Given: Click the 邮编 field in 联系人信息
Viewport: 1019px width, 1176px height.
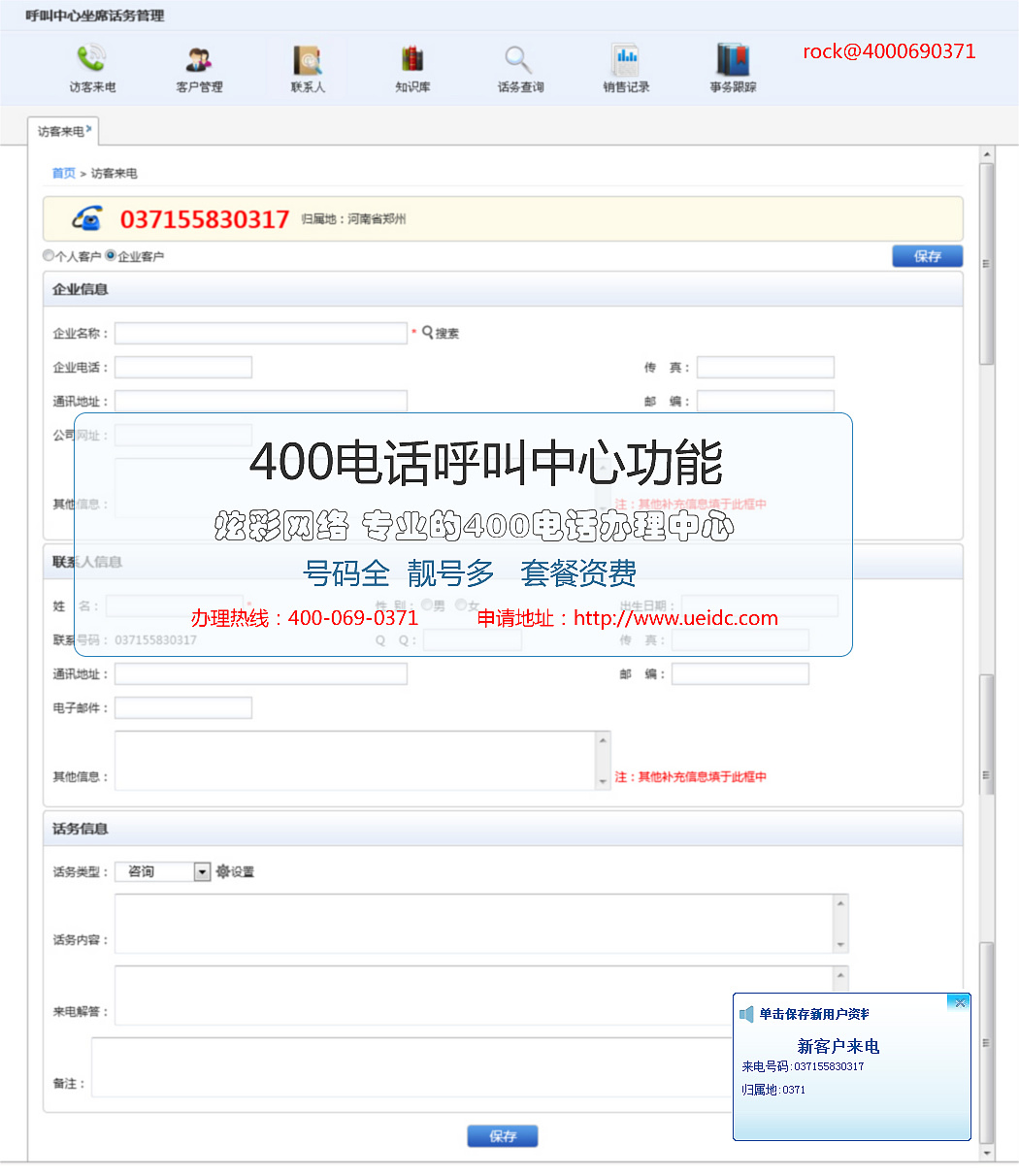Looking at the screenshot, I should click(x=740, y=673).
